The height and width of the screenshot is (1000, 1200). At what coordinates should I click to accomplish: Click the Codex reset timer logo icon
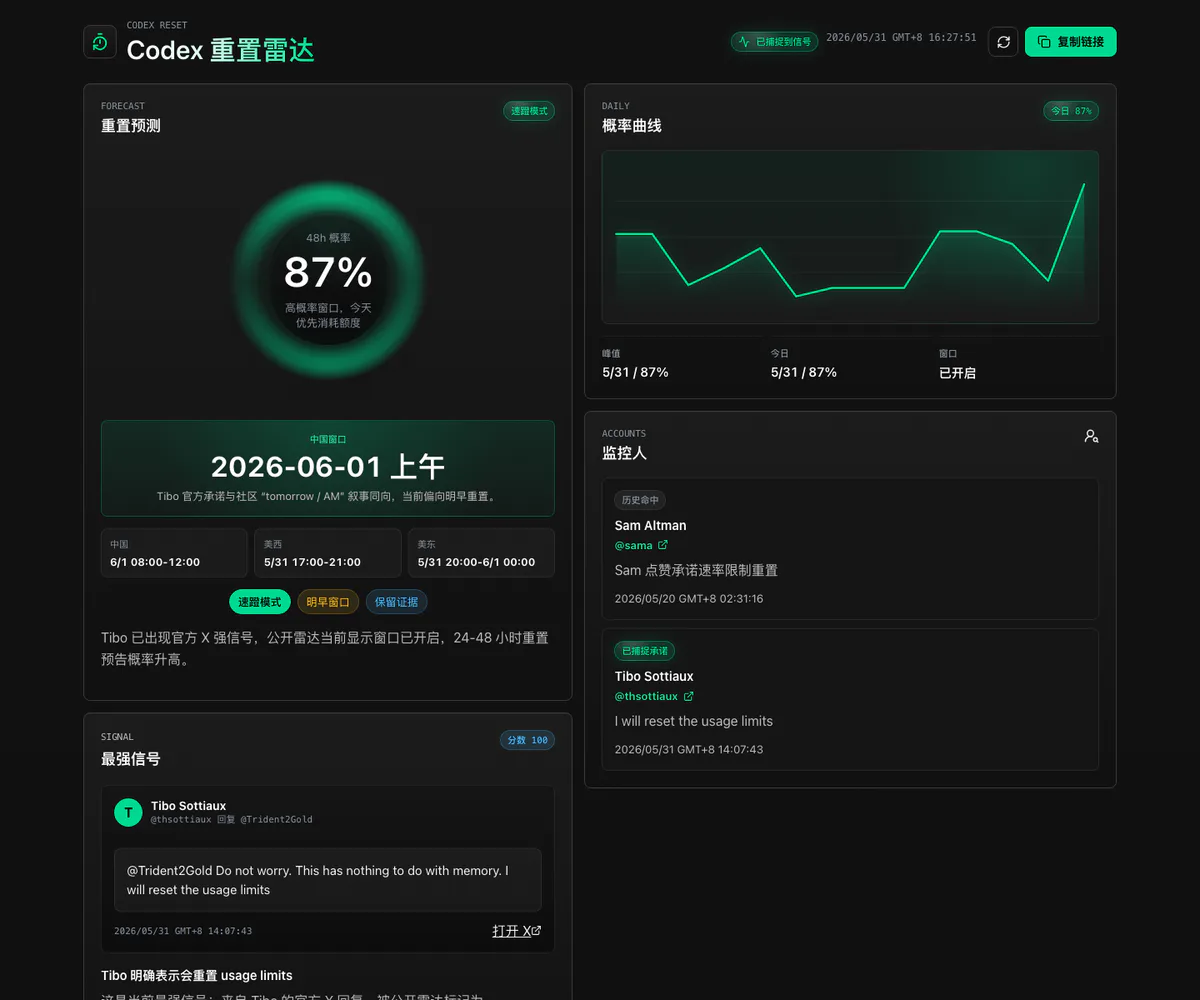click(100, 42)
